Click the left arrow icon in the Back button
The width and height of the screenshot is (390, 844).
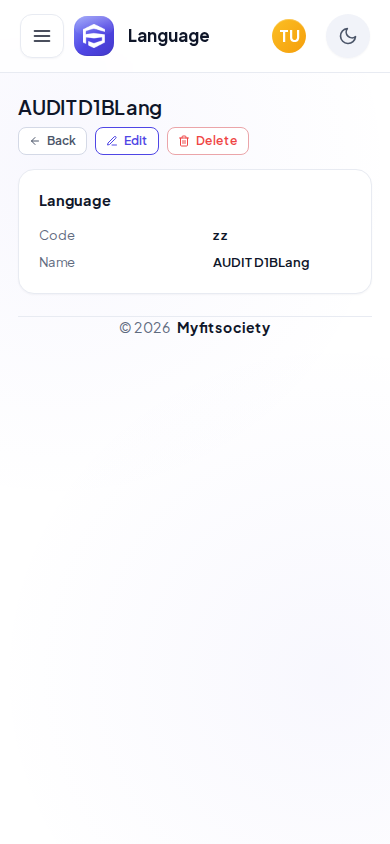(x=35, y=141)
